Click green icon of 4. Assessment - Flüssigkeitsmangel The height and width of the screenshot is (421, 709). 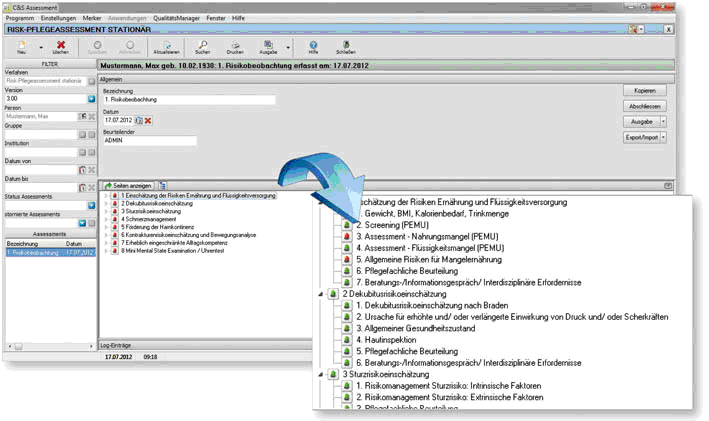(347, 248)
